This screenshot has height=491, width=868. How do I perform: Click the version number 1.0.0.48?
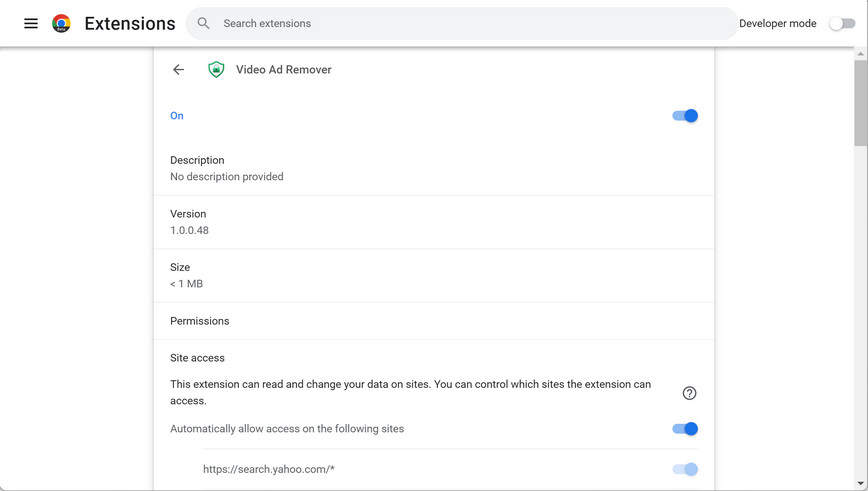(x=189, y=230)
